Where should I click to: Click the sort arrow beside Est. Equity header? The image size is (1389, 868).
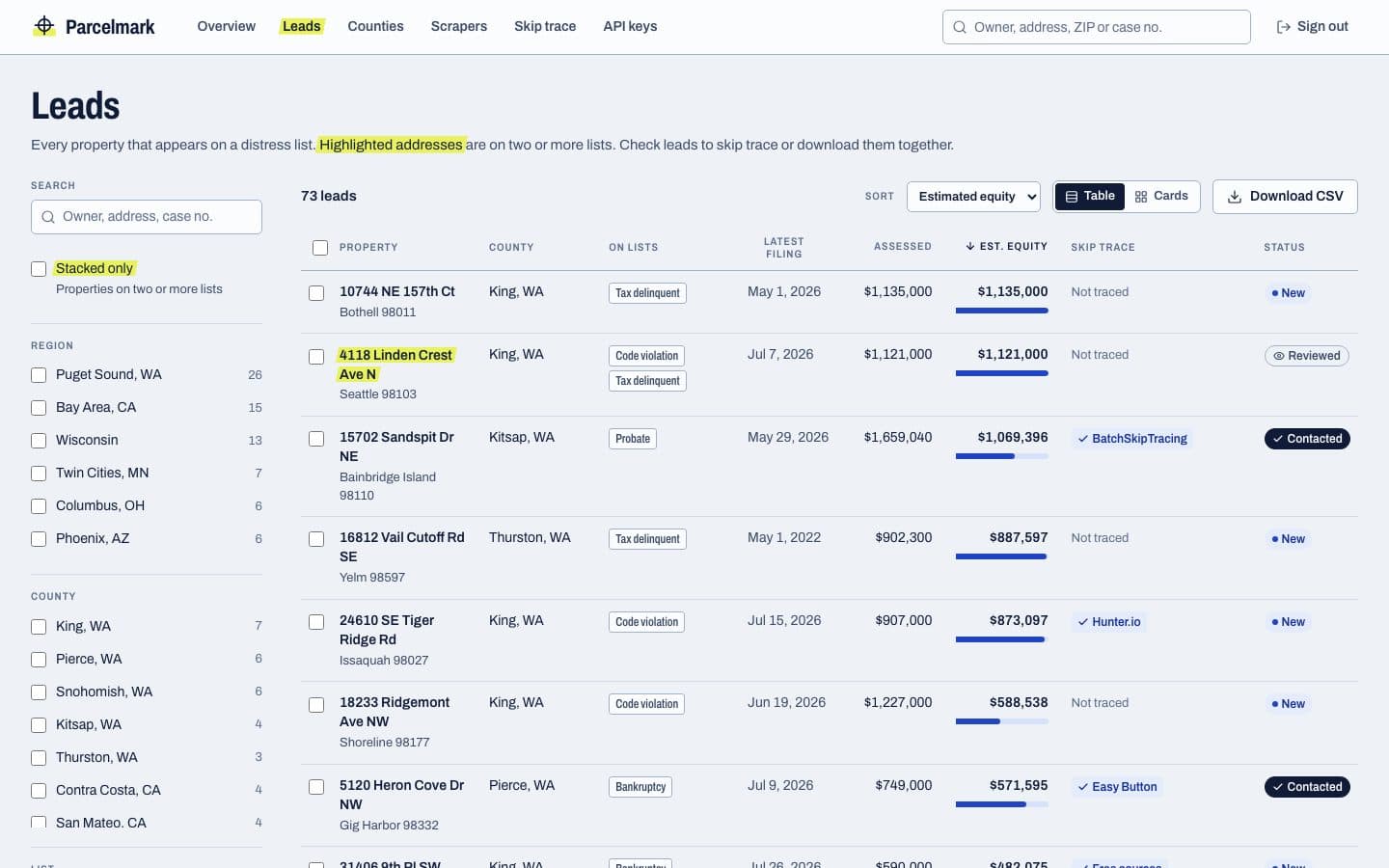[x=970, y=246]
